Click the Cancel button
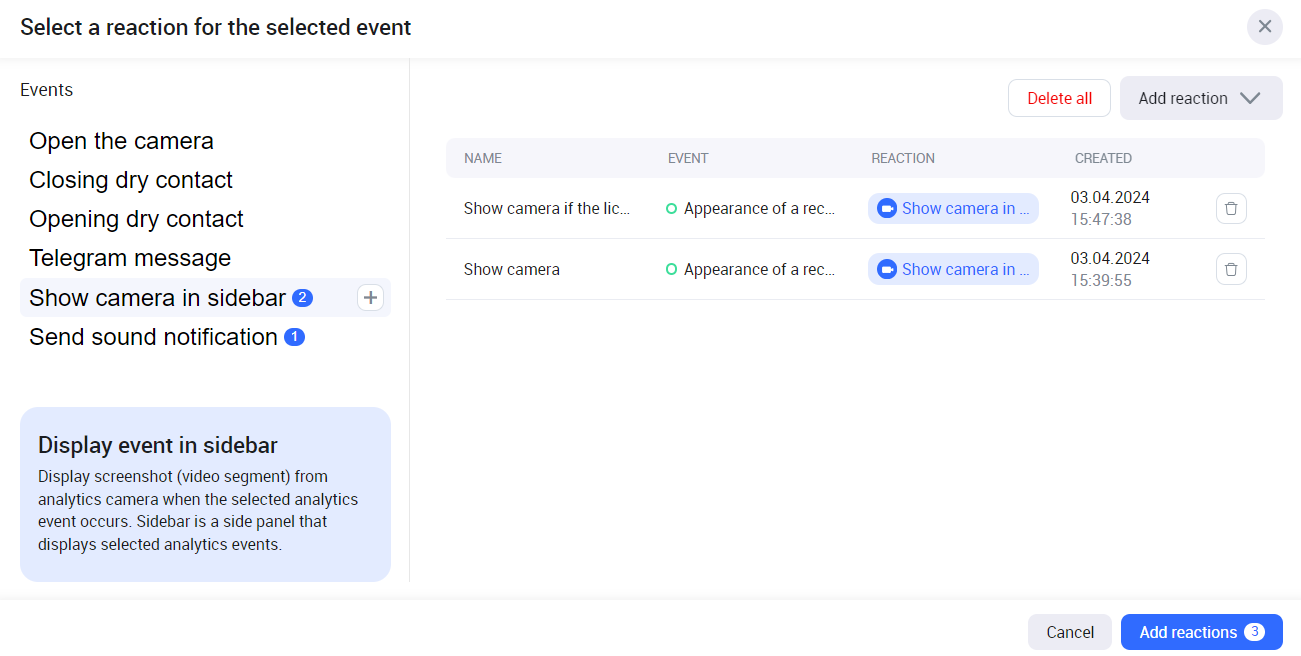This screenshot has height=656, width=1301. click(x=1069, y=632)
